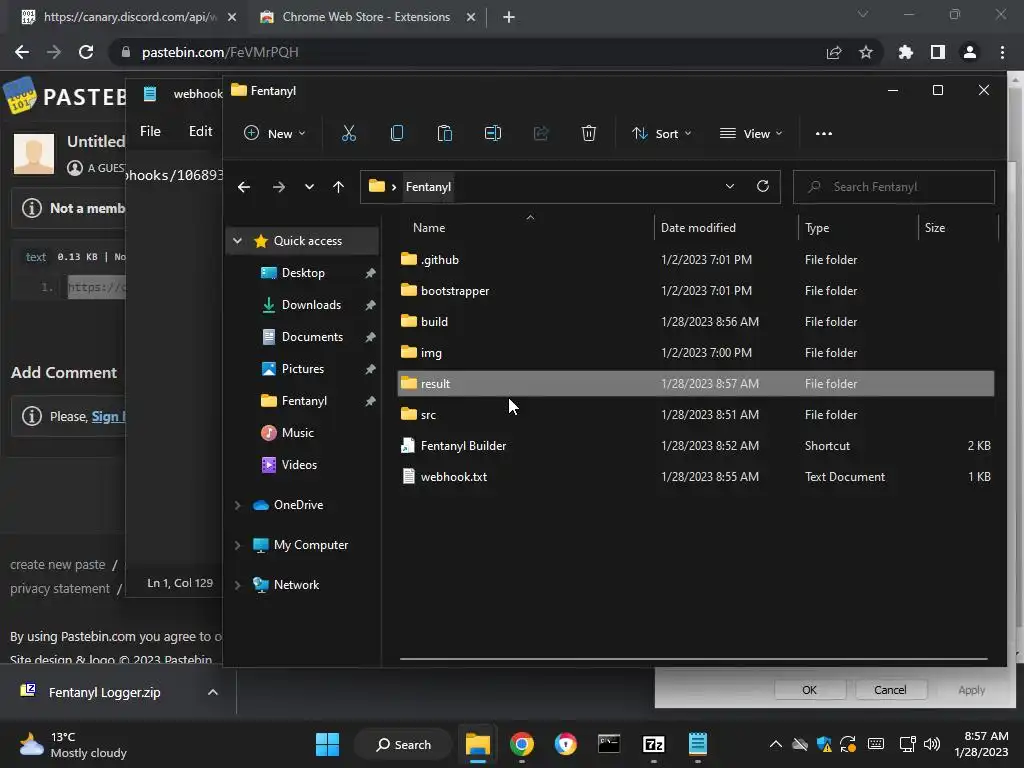Open Notepad Edit menu
This screenshot has width=1024, height=768.
[200, 131]
